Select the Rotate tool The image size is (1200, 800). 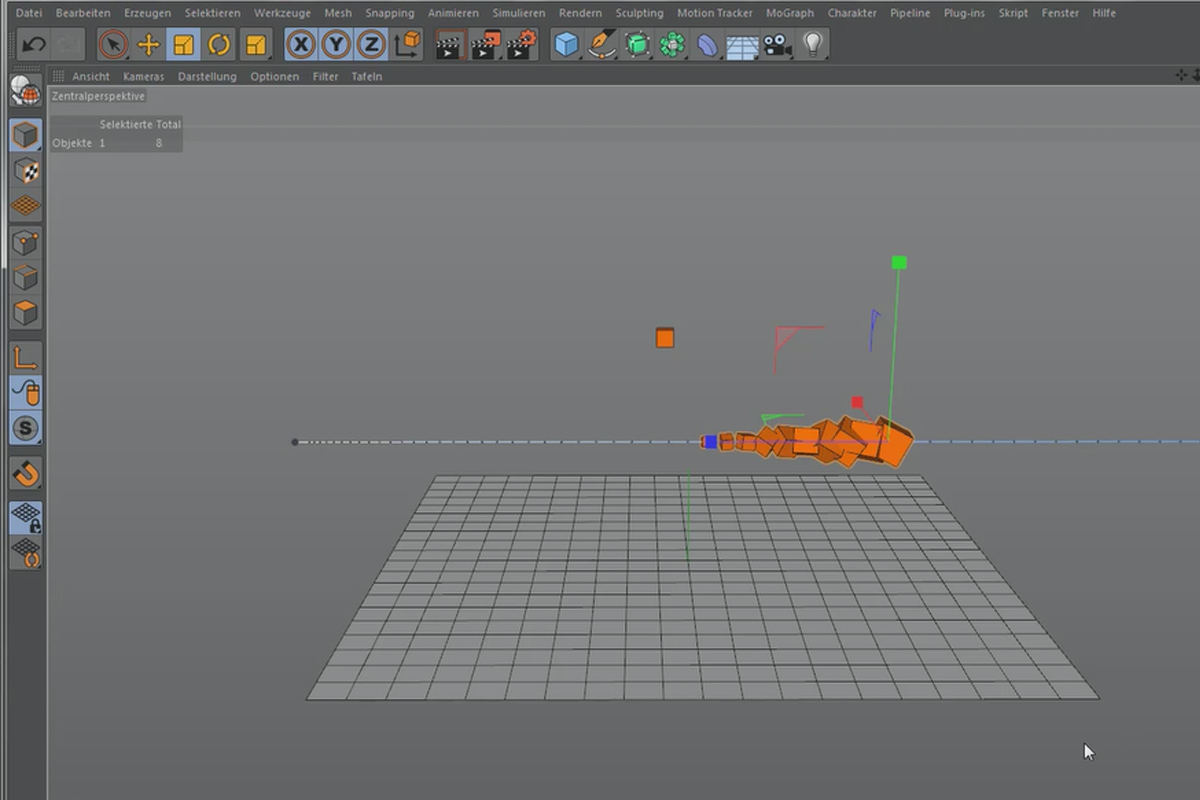[218, 44]
